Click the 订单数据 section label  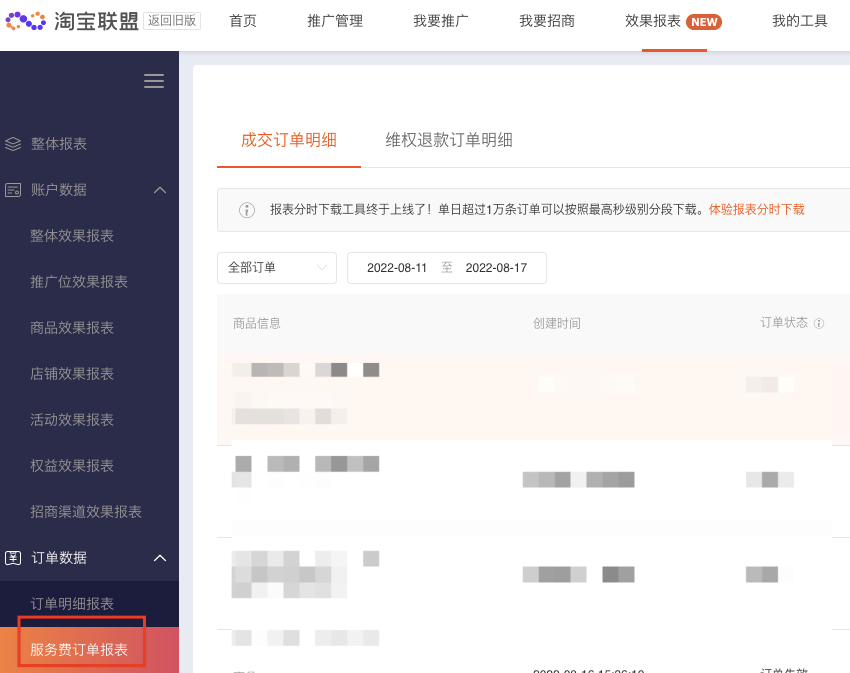[59, 557]
